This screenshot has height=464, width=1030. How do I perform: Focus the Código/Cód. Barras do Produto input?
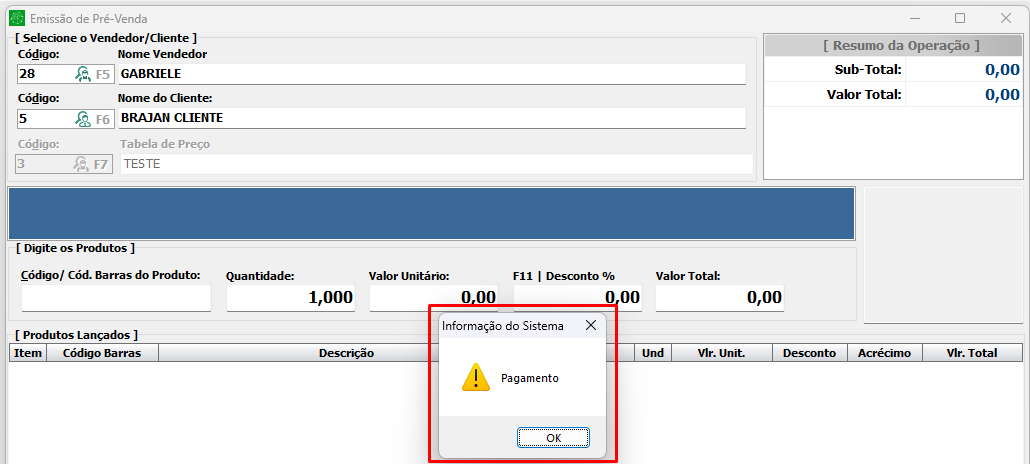(x=116, y=298)
